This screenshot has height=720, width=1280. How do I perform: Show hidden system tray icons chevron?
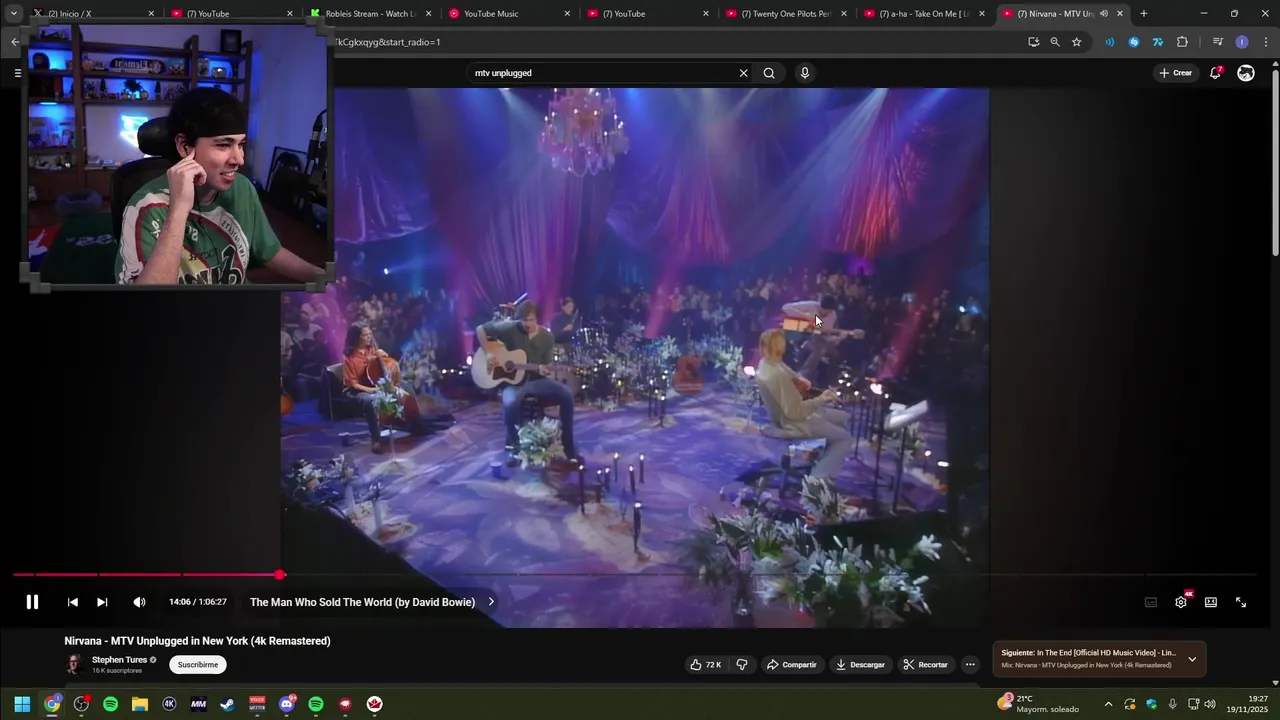coord(1108,704)
